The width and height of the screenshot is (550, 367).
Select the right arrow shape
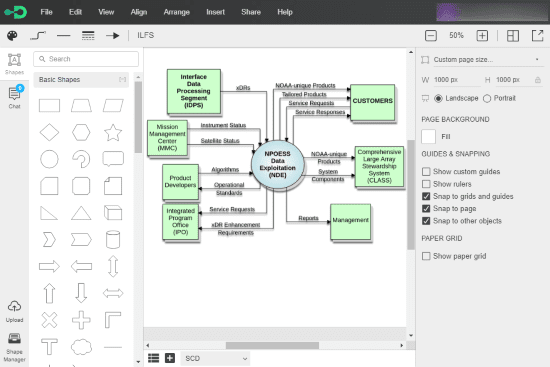(x=49, y=266)
